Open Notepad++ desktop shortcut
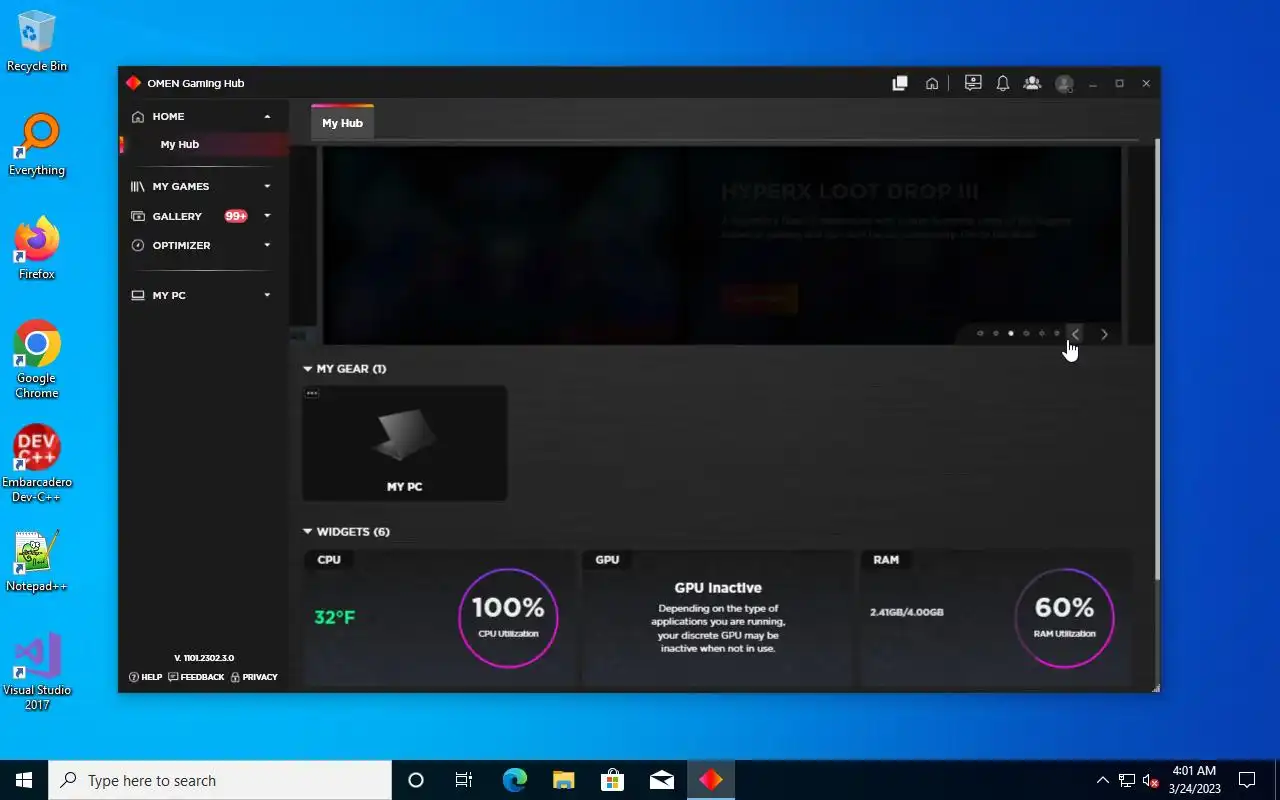Viewport: 1280px width, 800px height. click(x=37, y=561)
